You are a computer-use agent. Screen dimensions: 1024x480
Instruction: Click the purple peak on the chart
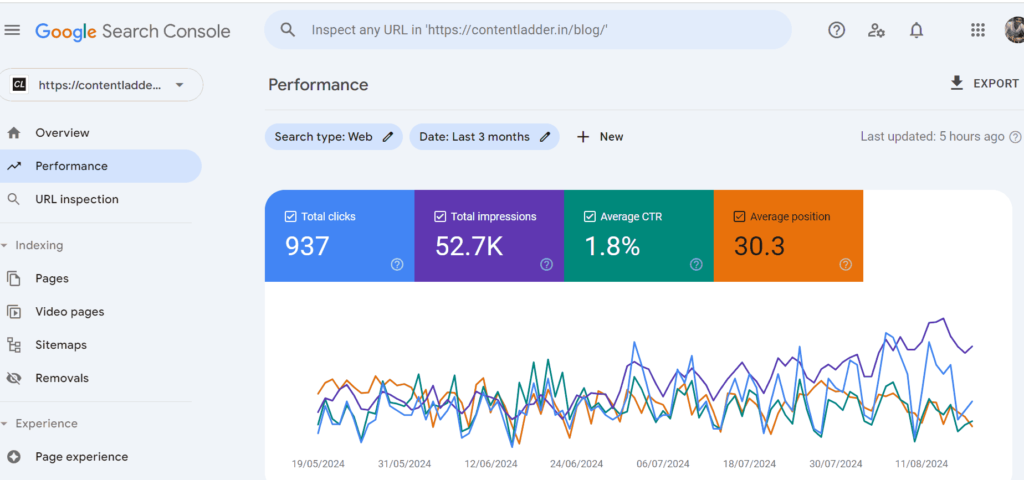(942, 319)
